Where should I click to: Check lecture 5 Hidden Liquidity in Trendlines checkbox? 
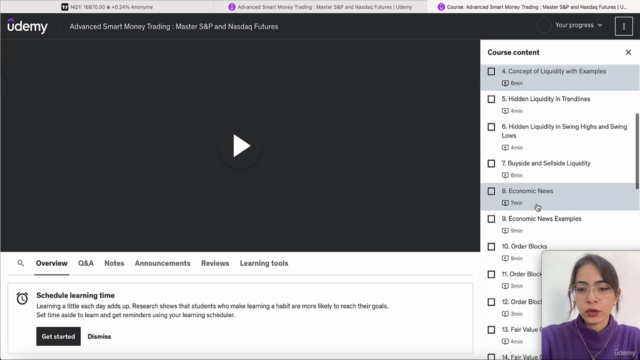point(491,99)
